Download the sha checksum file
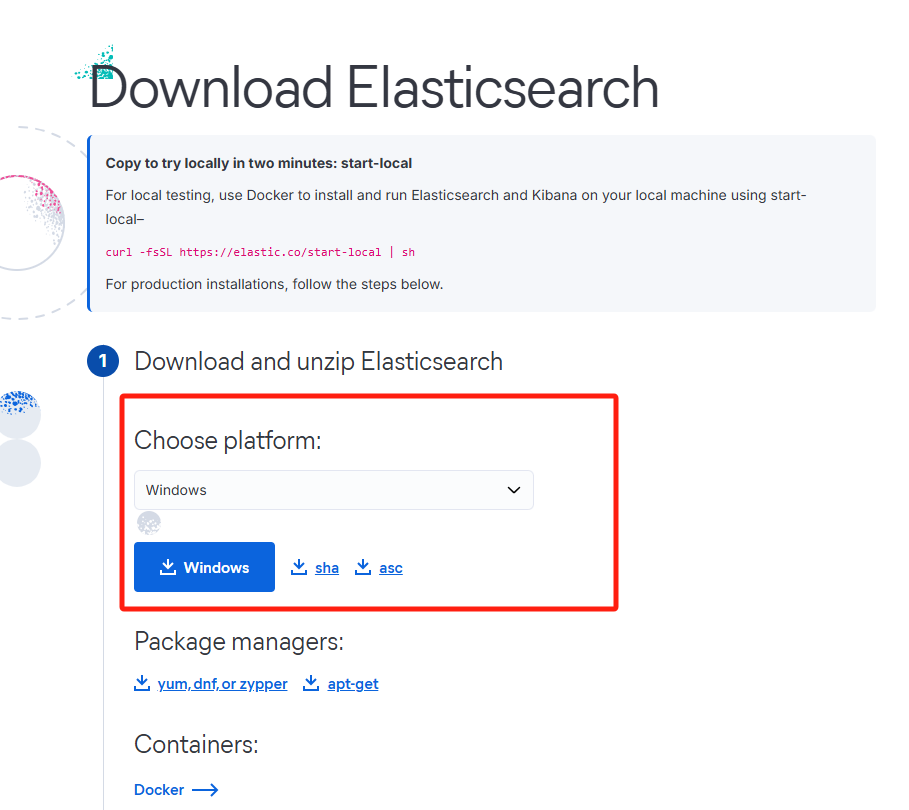 [326, 567]
